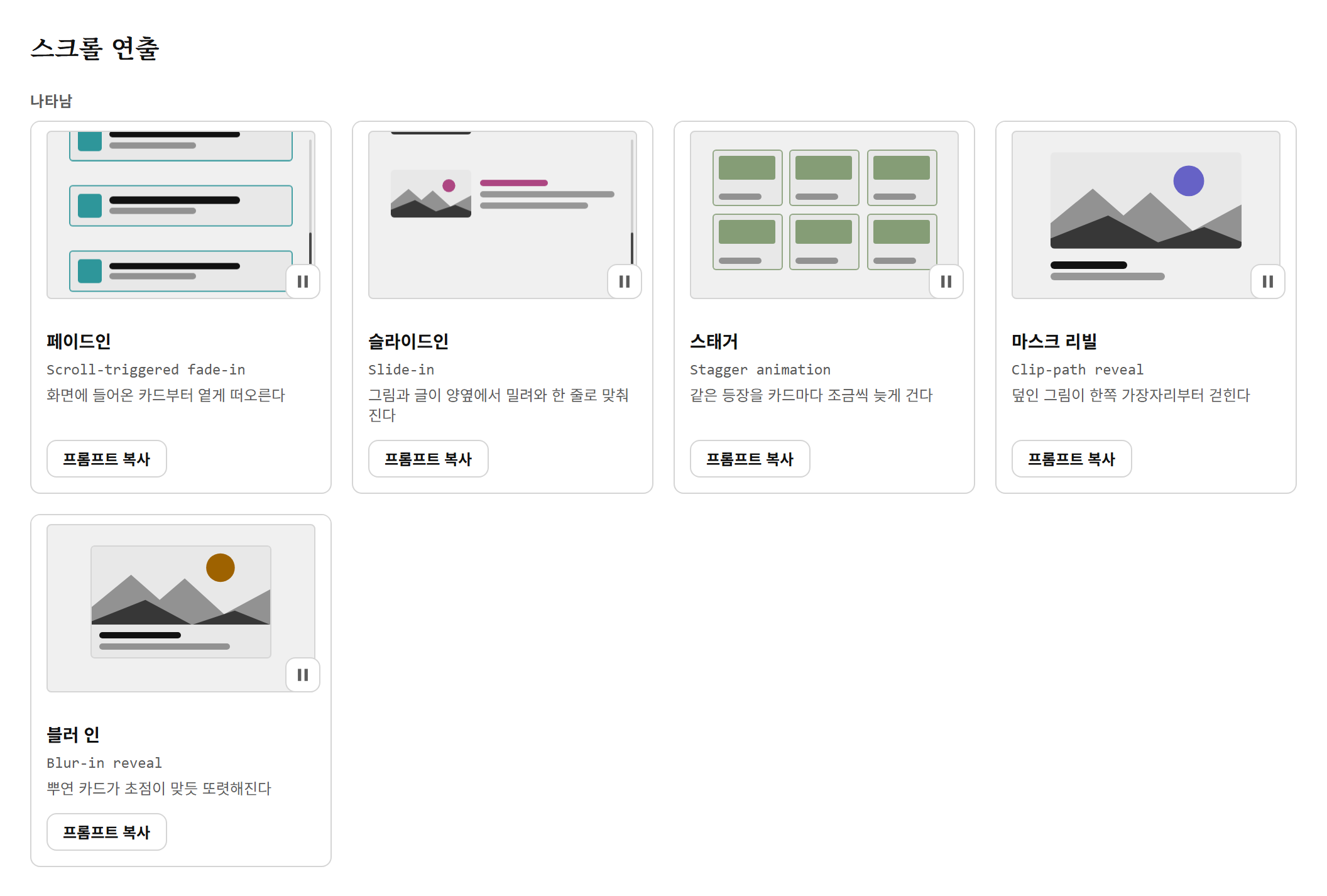Select the 스태거 card title
Image resolution: width=1327 pixels, height=896 pixels.
pyautogui.click(x=714, y=341)
